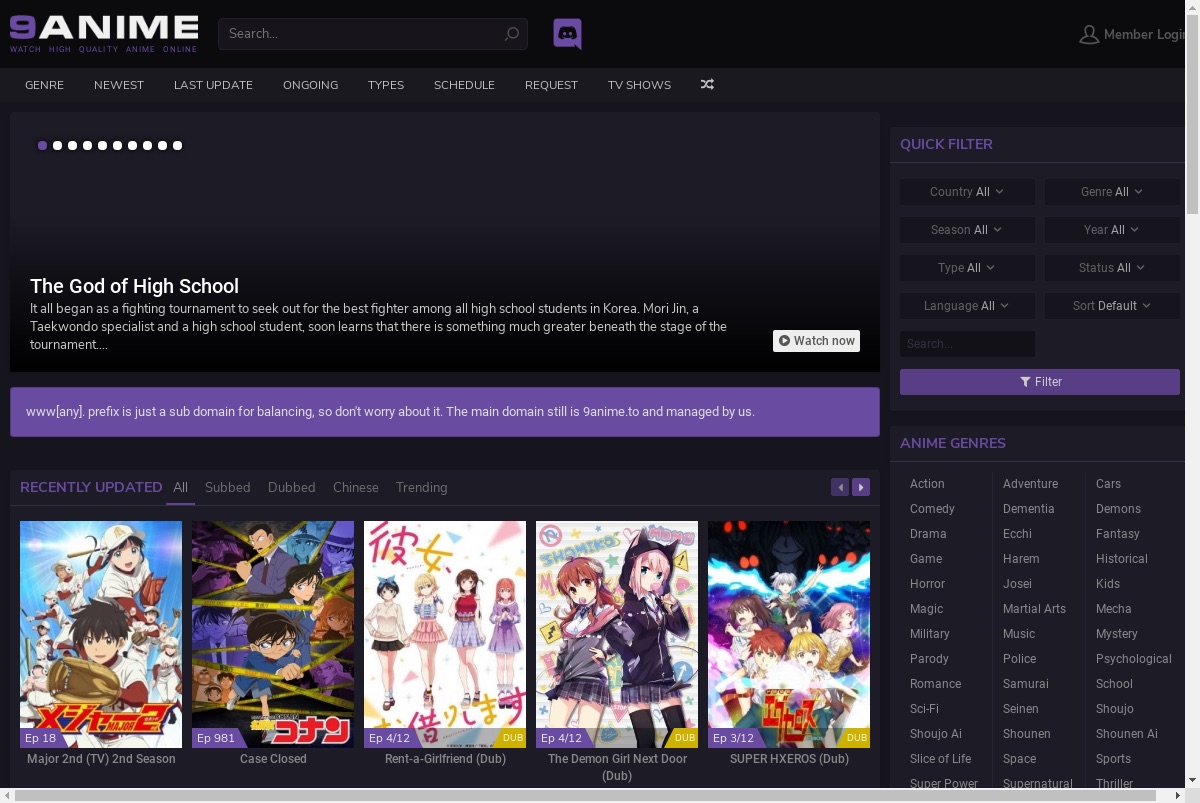Open the SCHEDULE menu item
This screenshot has height=803, width=1200.
tap(464, 85)
